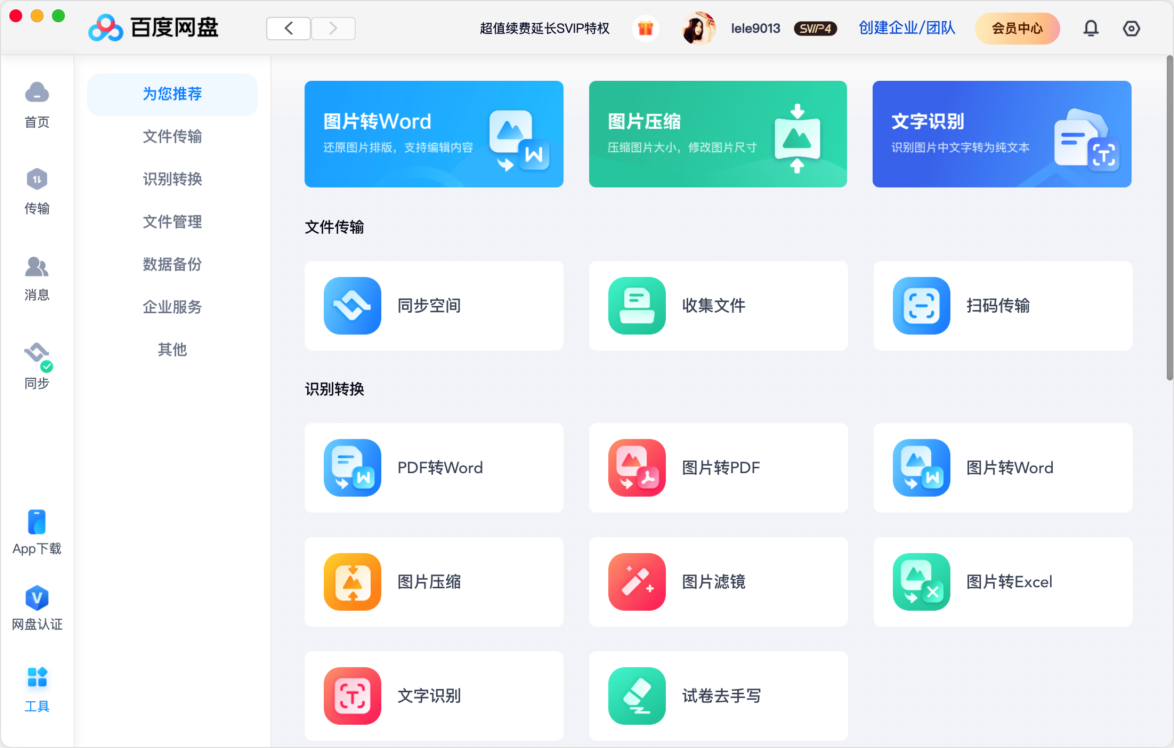Select the 数据备份 category tab

172,264
